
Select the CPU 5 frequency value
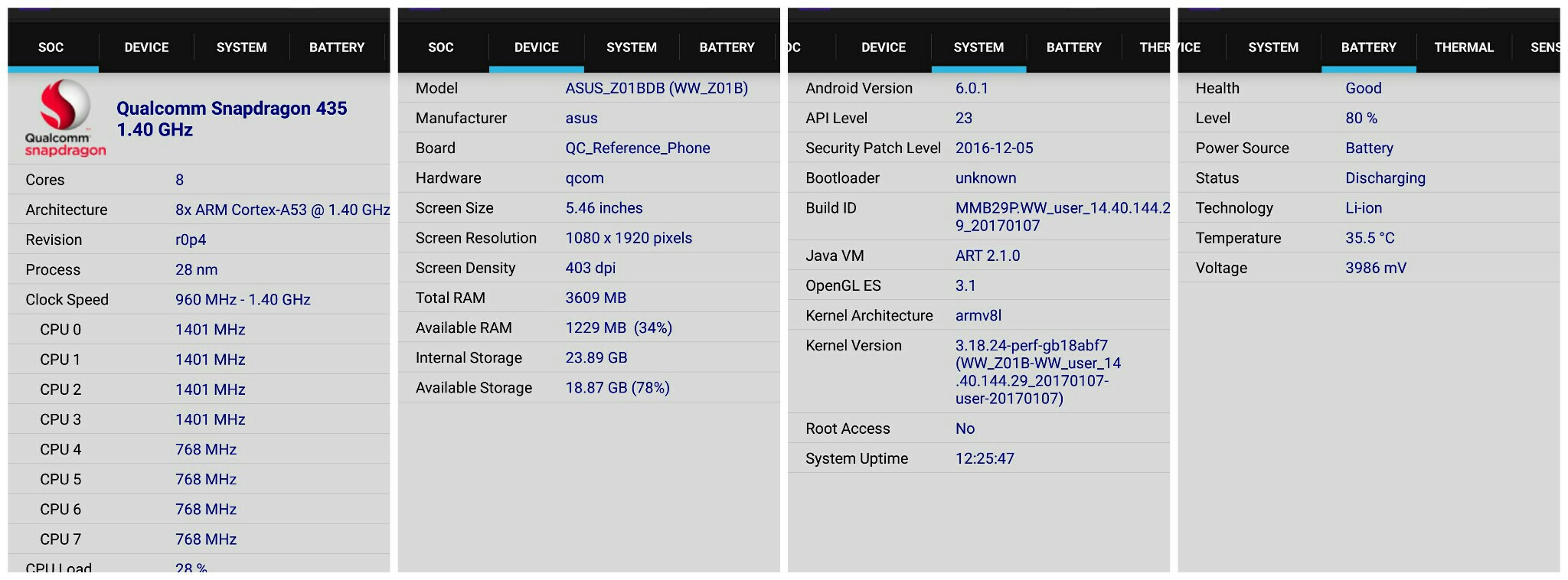[205, 479]
